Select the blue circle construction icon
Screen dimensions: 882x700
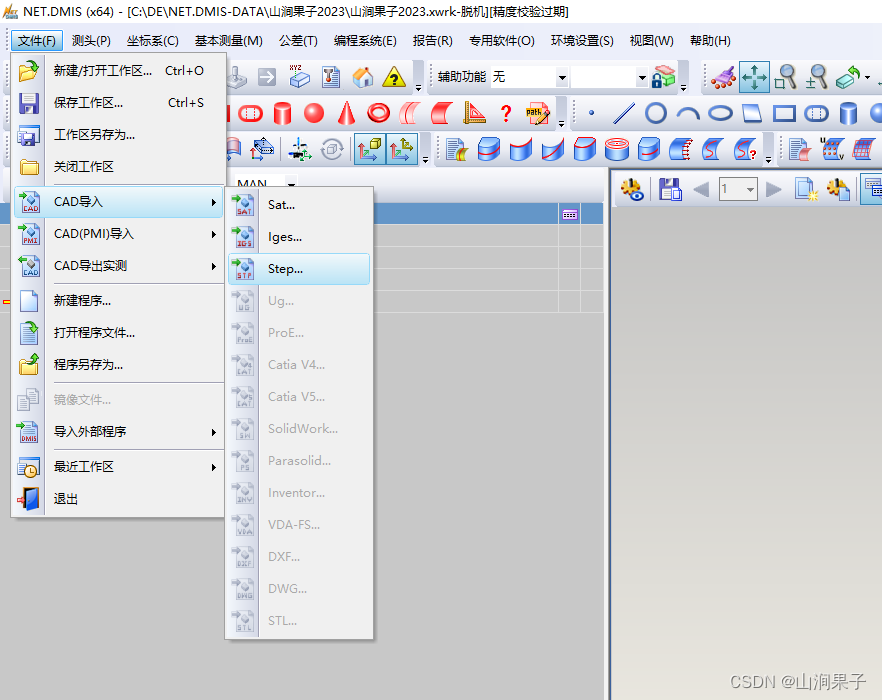[x=656, y=113]
